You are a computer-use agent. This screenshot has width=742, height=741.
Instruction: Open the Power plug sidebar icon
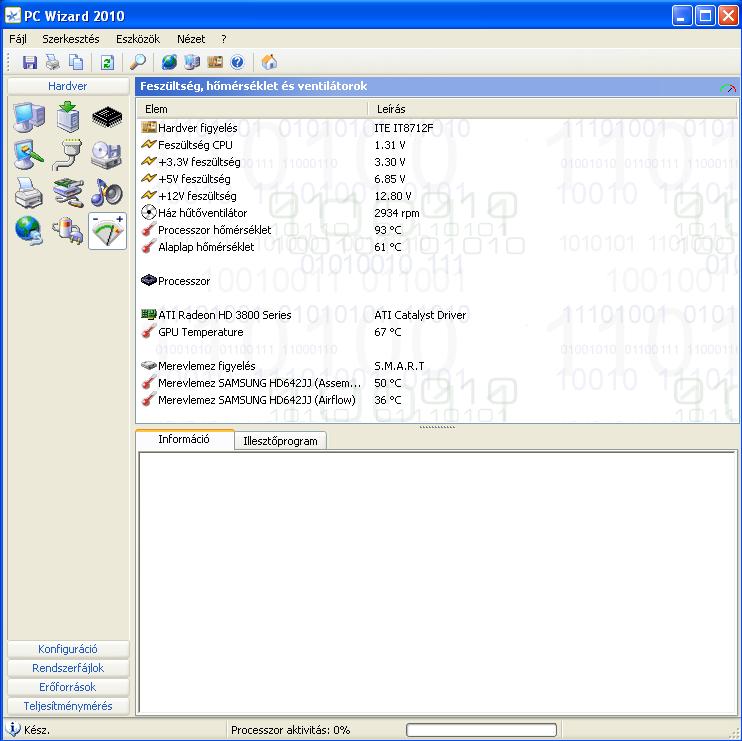click(x=68, y=231)
